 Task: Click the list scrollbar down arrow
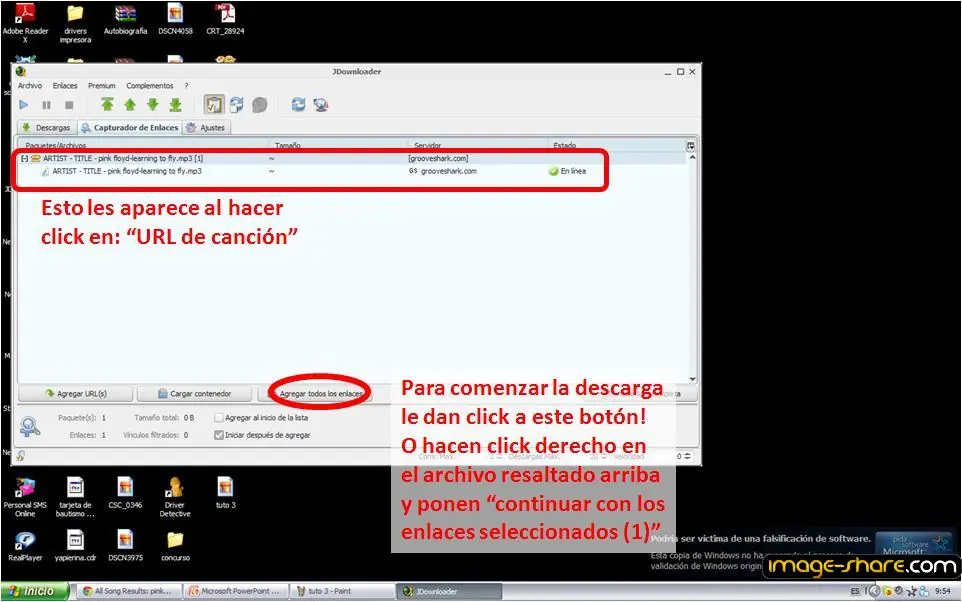pyautogui.click(x=692, y=379)
